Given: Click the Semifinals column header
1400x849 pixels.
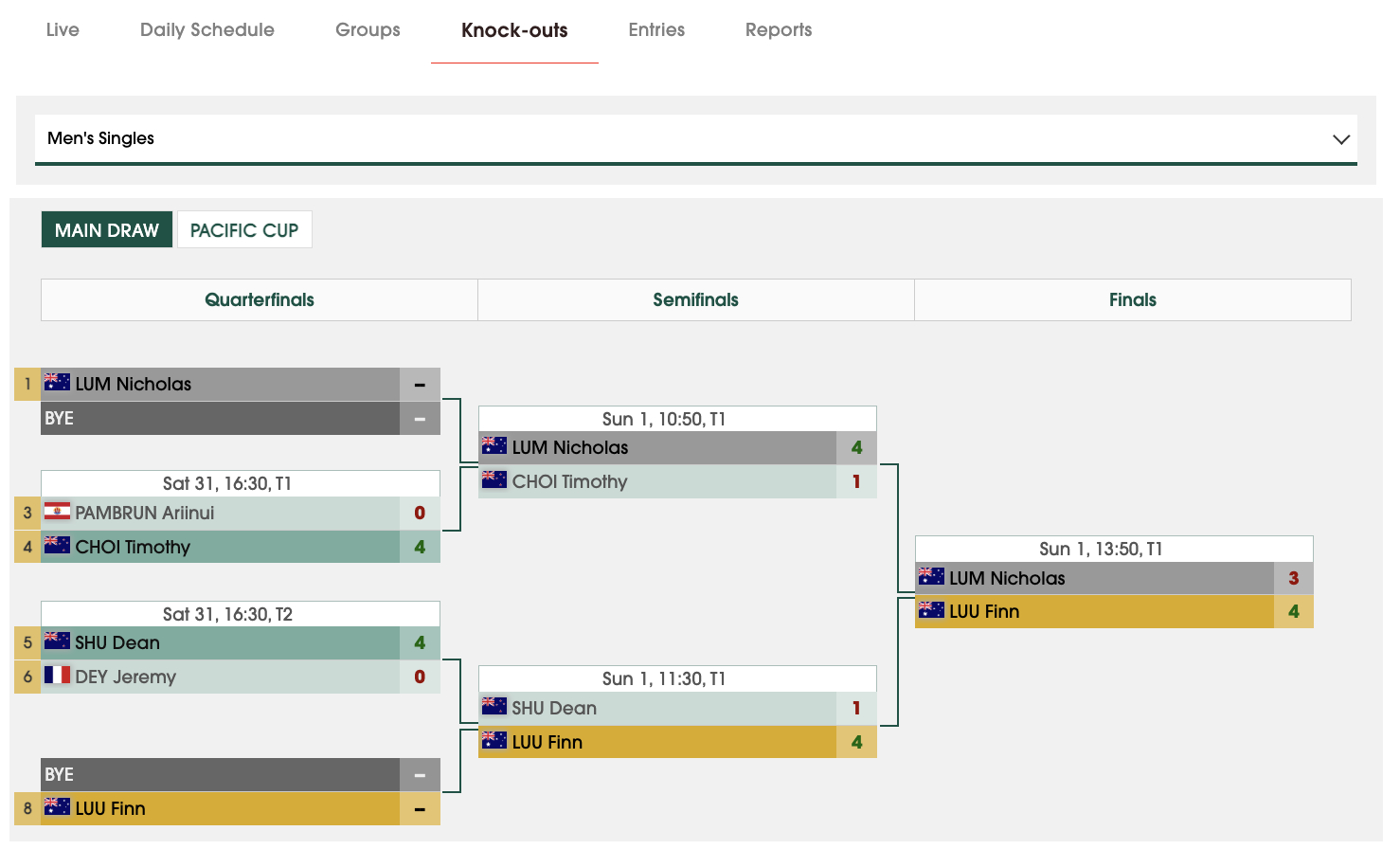Looking at the screenshot, I should point(696,299).
